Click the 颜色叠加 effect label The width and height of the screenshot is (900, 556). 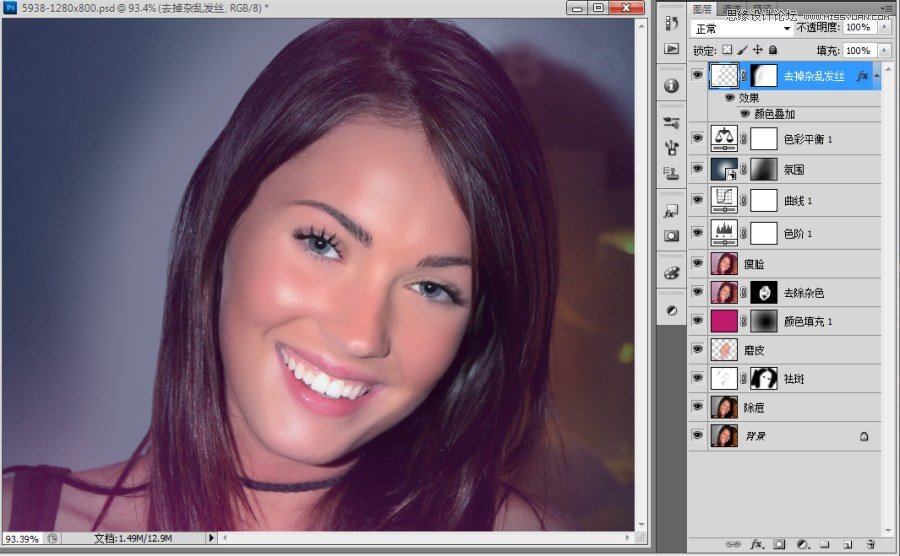[x=774, y=114]
